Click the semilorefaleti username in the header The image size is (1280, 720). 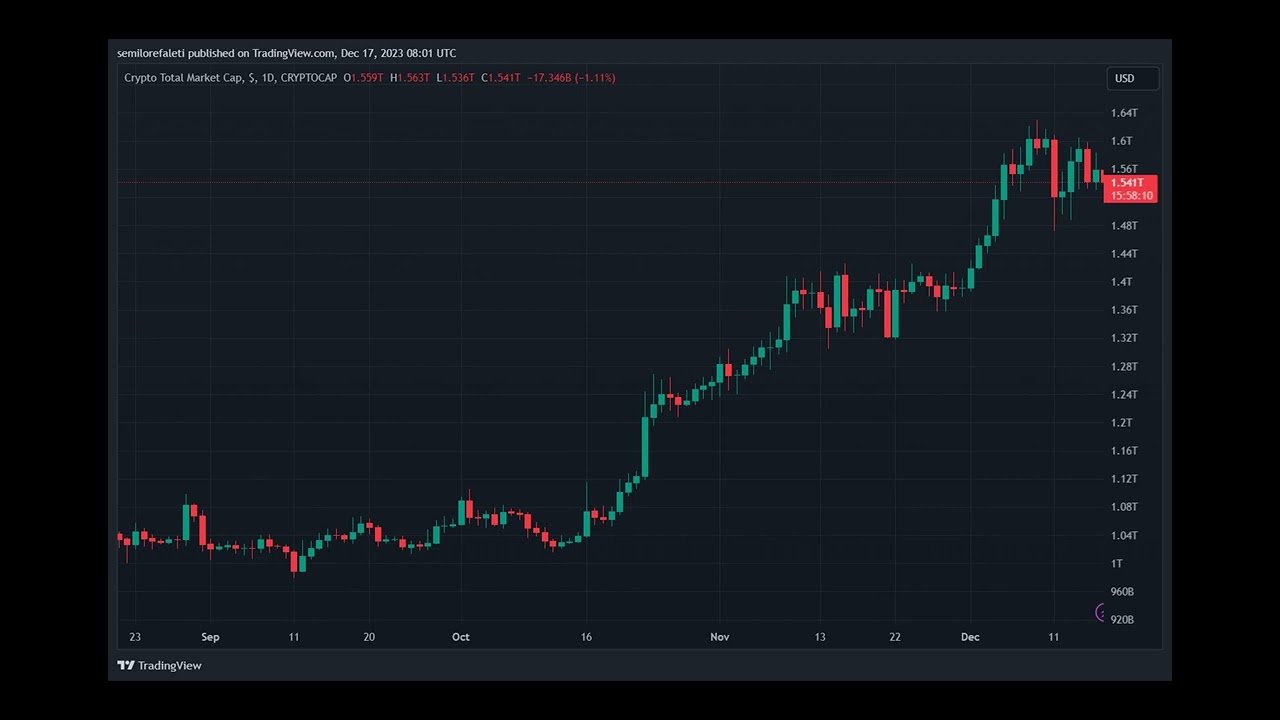pyautogui.click(x=151, y=53)
